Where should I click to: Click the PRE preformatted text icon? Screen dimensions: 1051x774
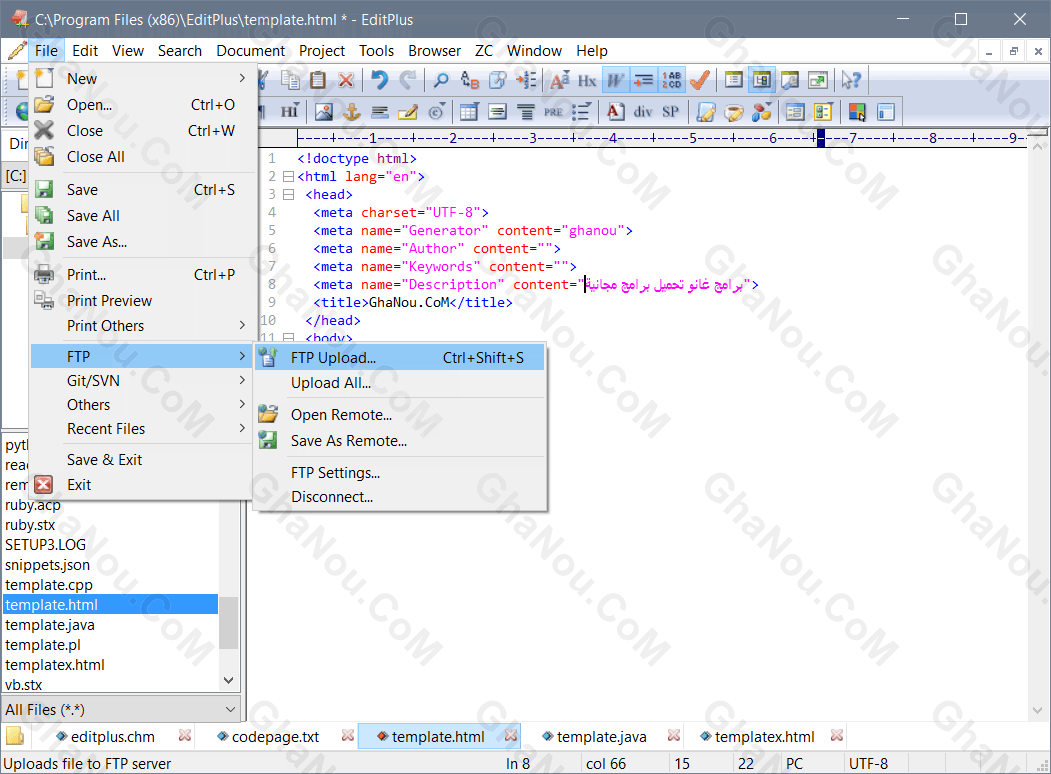pyautogui.click(x=553, y=112)
